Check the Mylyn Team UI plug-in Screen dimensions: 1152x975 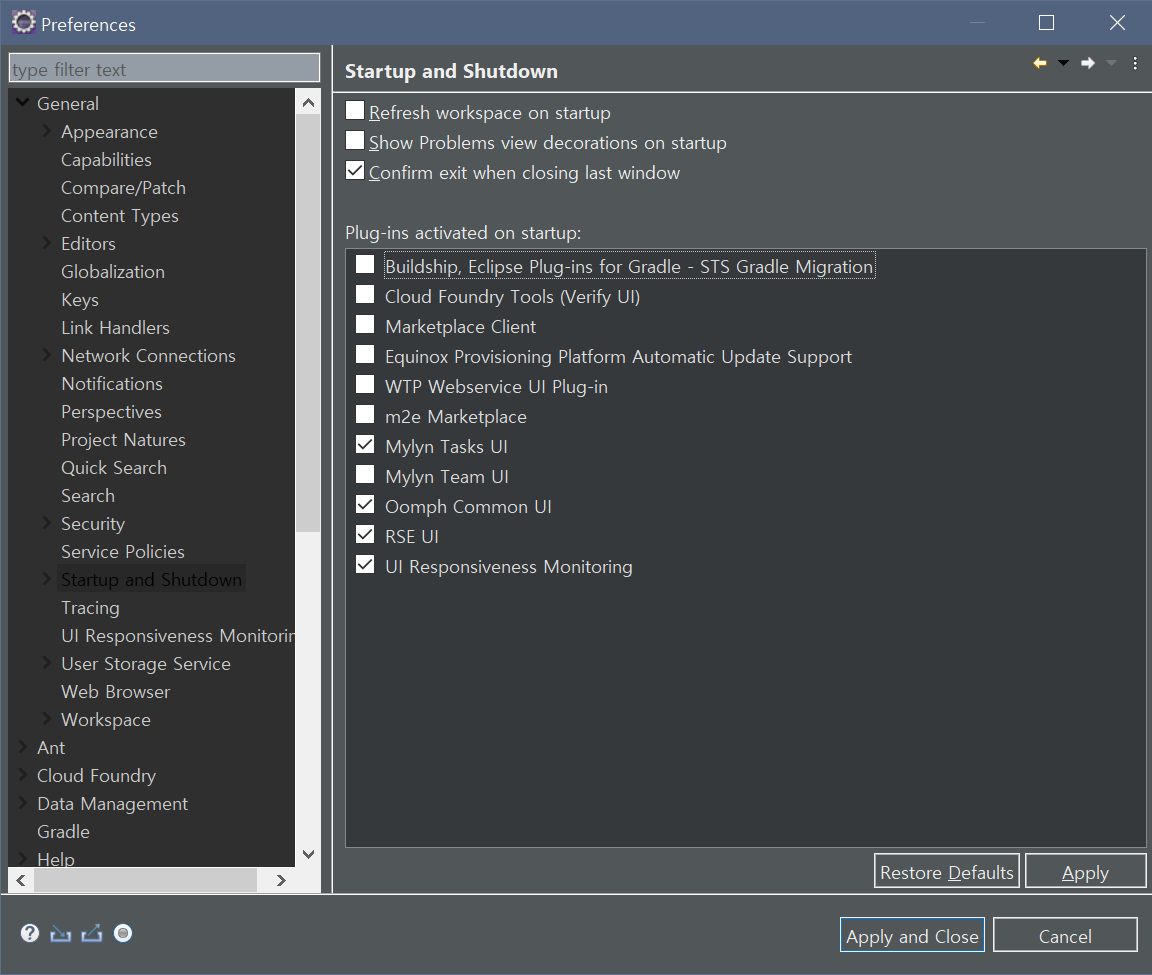tap(365, 475)
